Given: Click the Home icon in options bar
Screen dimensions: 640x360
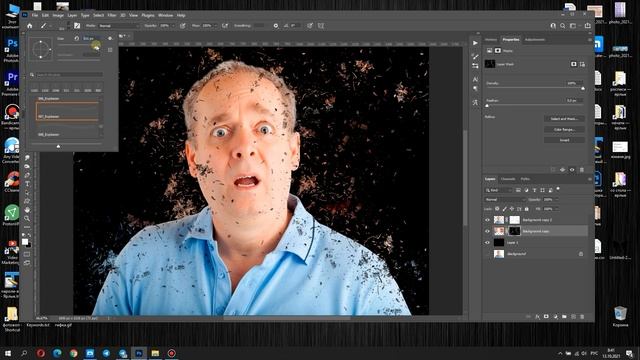Looking at the screenshot, I should click(29, 26).
